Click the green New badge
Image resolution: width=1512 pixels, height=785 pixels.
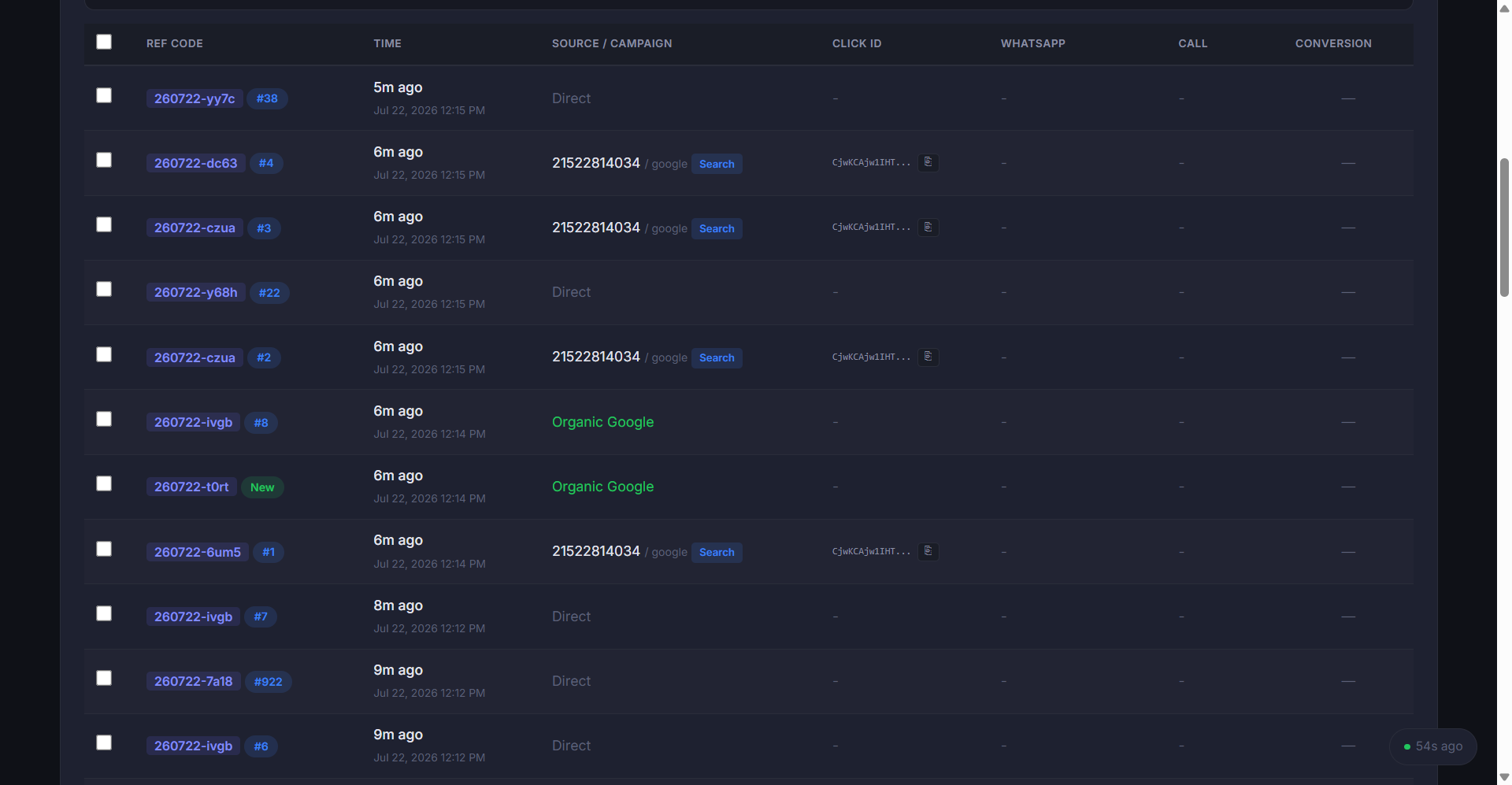tap(262, 487)
